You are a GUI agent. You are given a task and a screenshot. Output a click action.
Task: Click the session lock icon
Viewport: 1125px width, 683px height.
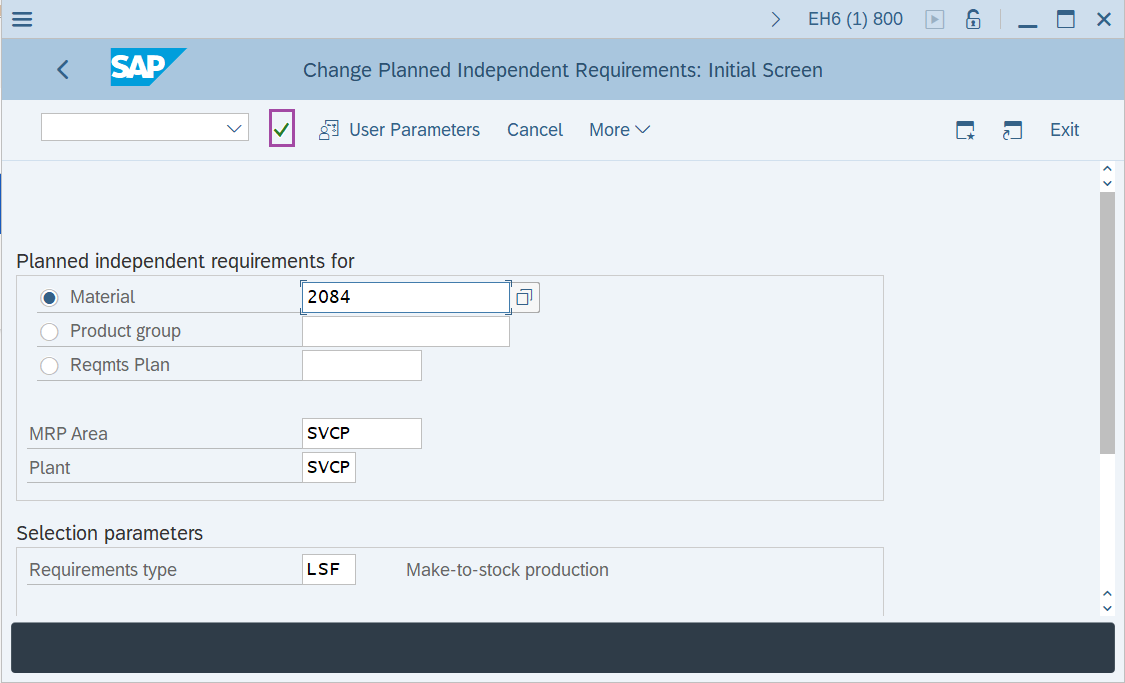pyautogui.click(x=972, y=19)
